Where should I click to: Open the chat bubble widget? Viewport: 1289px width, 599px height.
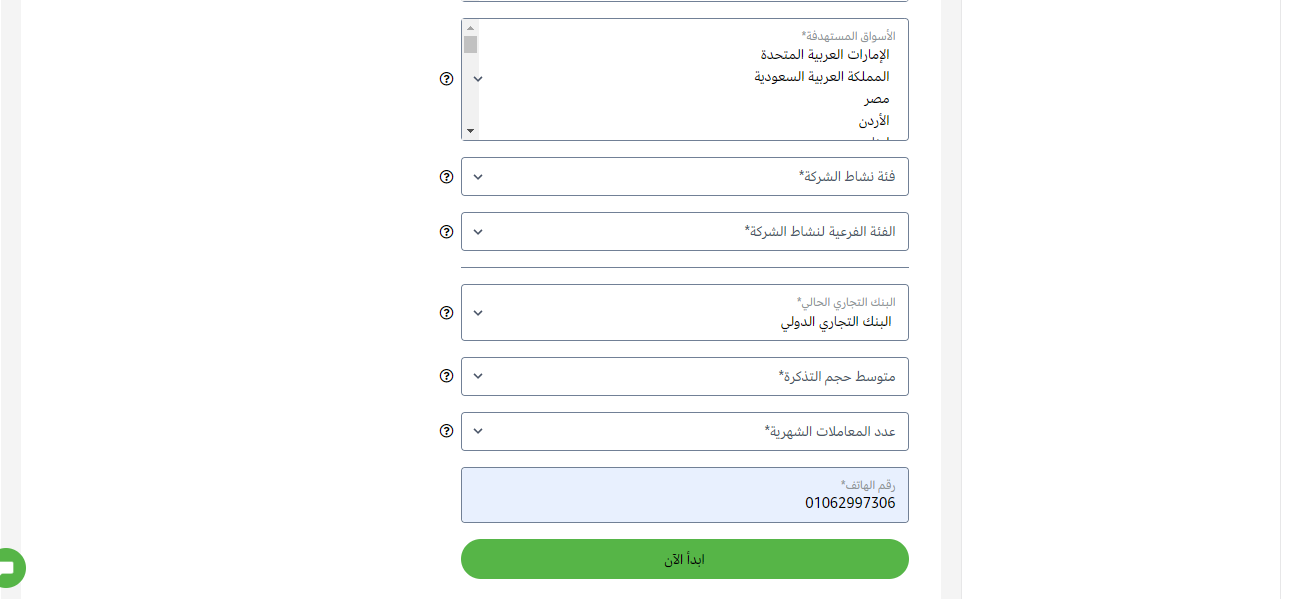coord(10,568)
